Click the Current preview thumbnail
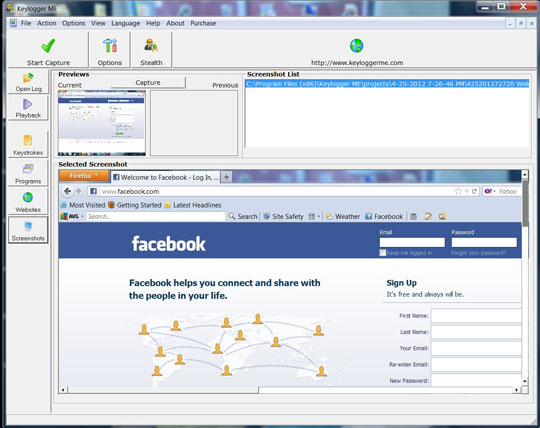The height and width of the screenshot is (428, 540). click(x=102, y=123)
